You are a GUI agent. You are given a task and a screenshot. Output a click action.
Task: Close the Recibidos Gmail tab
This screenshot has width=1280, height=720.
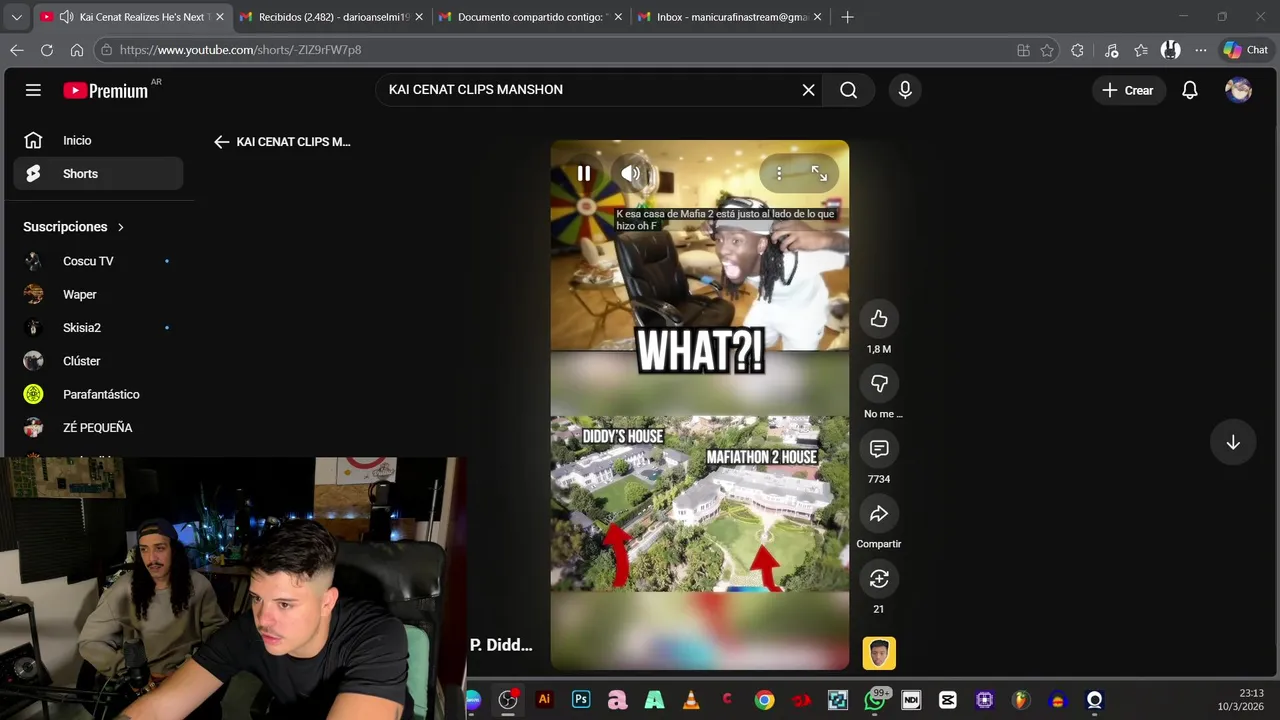[419, 17]
